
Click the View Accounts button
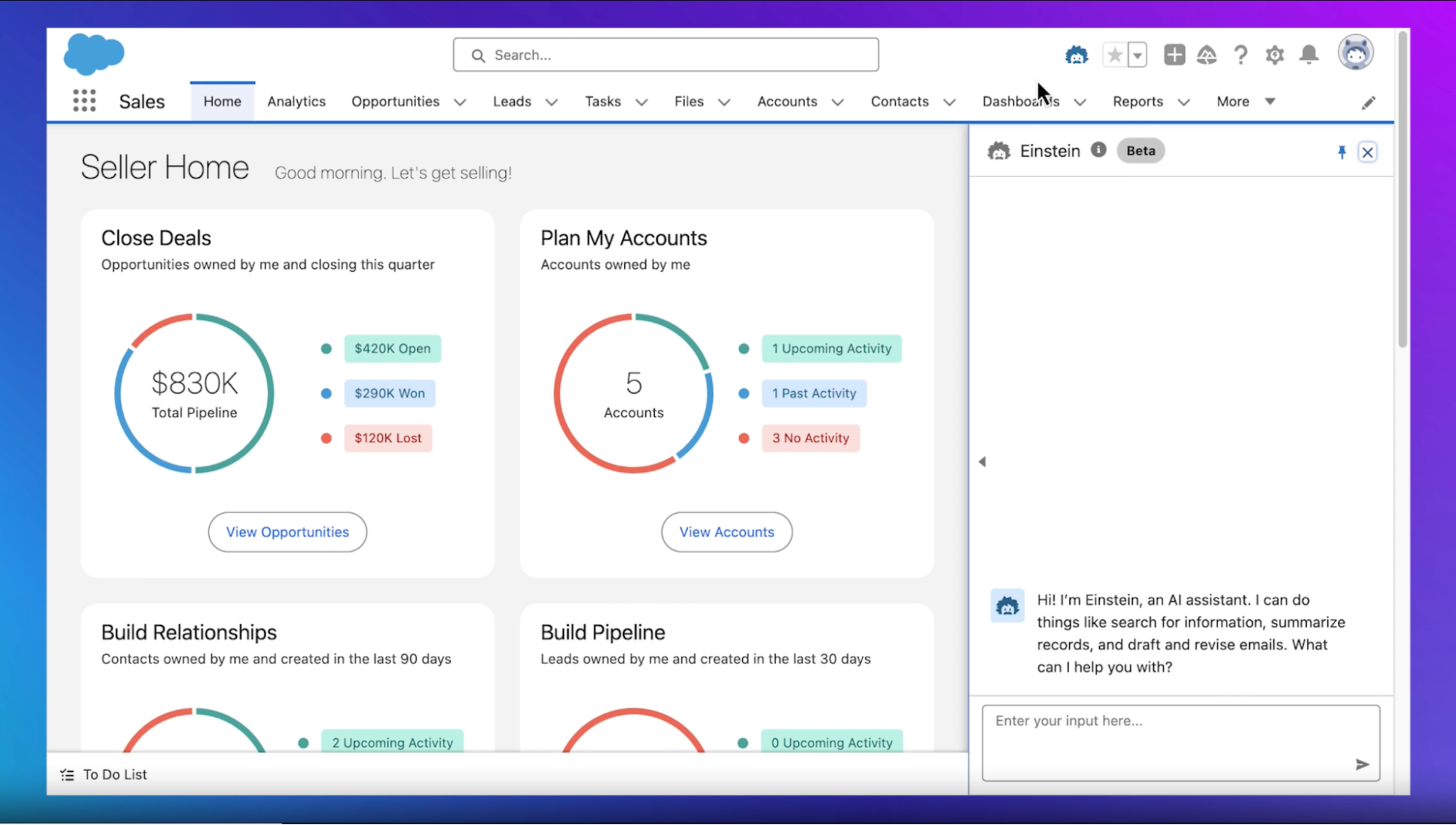pos(727,532)
